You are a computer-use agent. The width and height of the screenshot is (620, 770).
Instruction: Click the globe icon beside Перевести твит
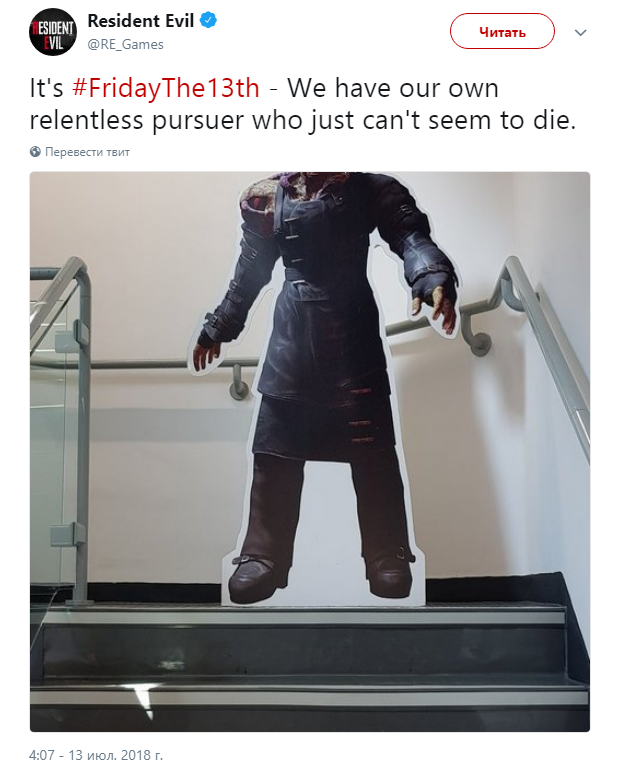[x=35, y=152]
